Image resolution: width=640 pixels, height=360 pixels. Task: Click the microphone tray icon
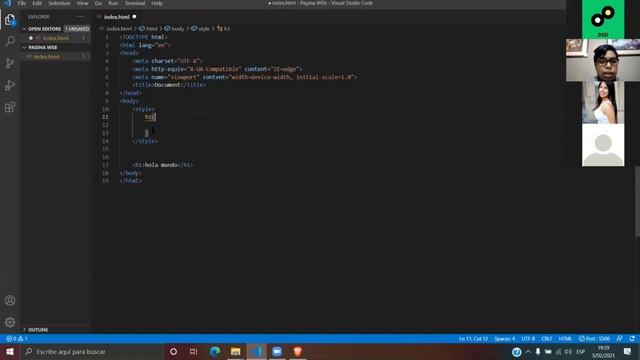[x=538, y=352]
